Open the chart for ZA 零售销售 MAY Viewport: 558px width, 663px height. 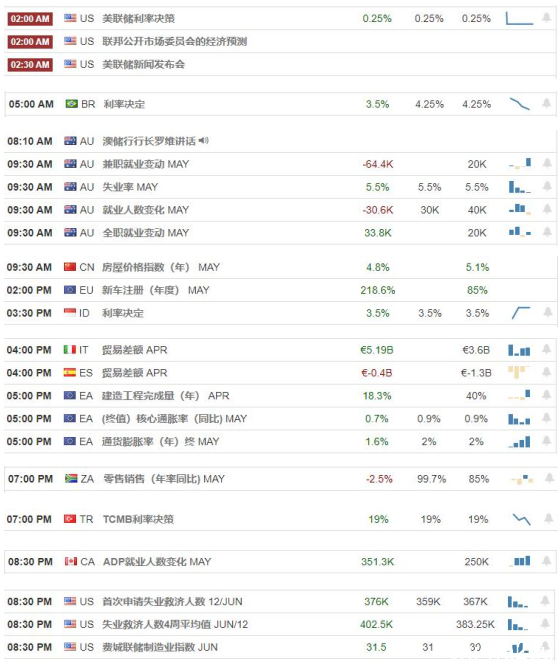click(522, 479)
